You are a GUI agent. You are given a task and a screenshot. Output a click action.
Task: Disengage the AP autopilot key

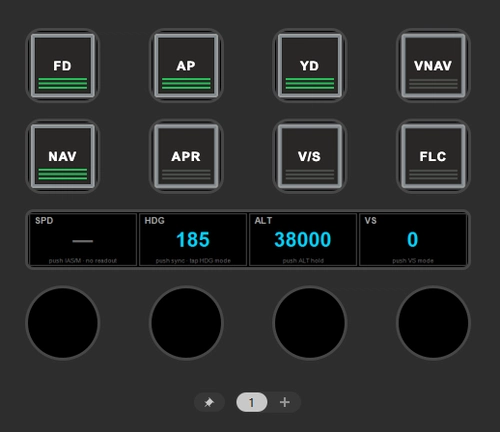coord(186,66)
